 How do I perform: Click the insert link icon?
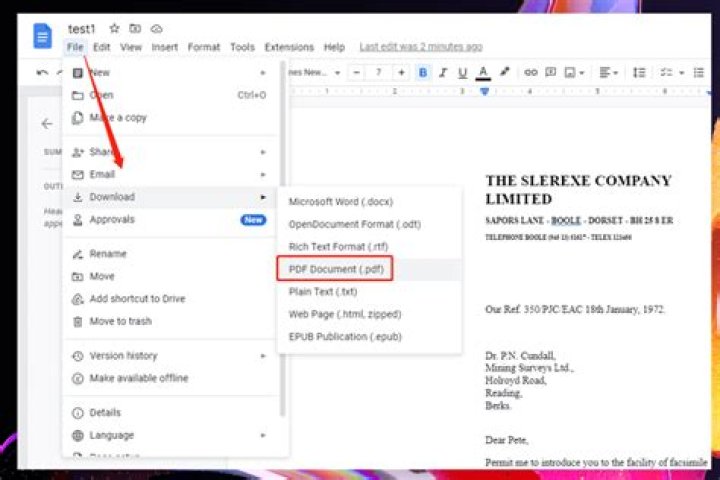point(531,73)
